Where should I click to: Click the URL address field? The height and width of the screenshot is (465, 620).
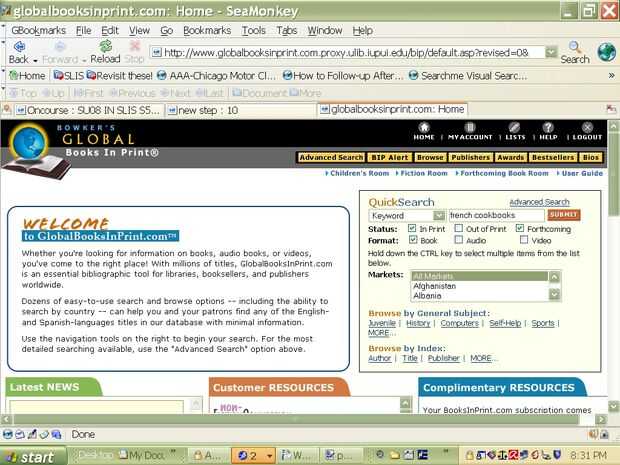tap(347, 52)
